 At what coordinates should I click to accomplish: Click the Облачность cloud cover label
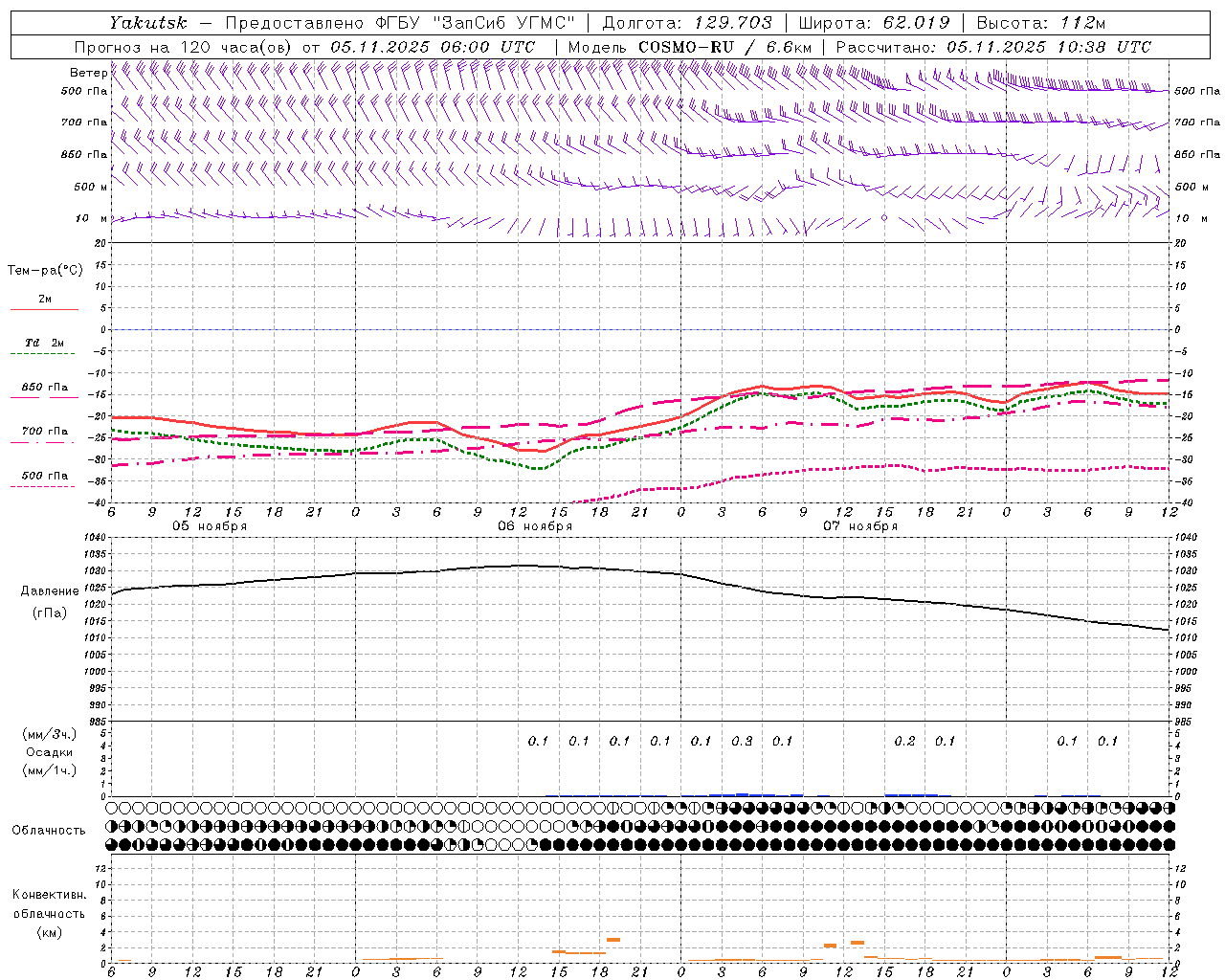tap(49, 831)
